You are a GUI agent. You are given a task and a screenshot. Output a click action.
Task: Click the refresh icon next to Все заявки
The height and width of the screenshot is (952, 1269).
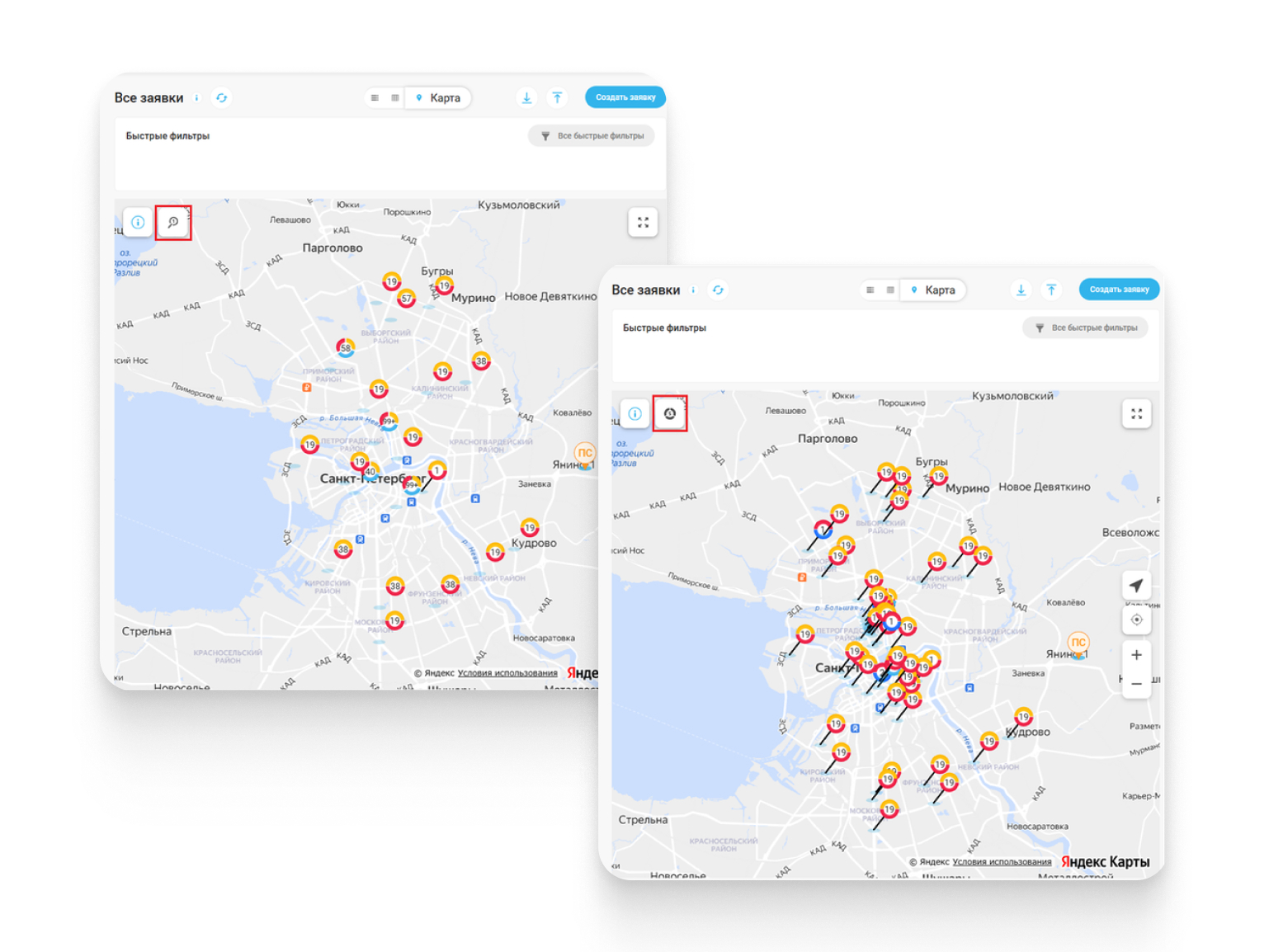click(x=221, y=97)
